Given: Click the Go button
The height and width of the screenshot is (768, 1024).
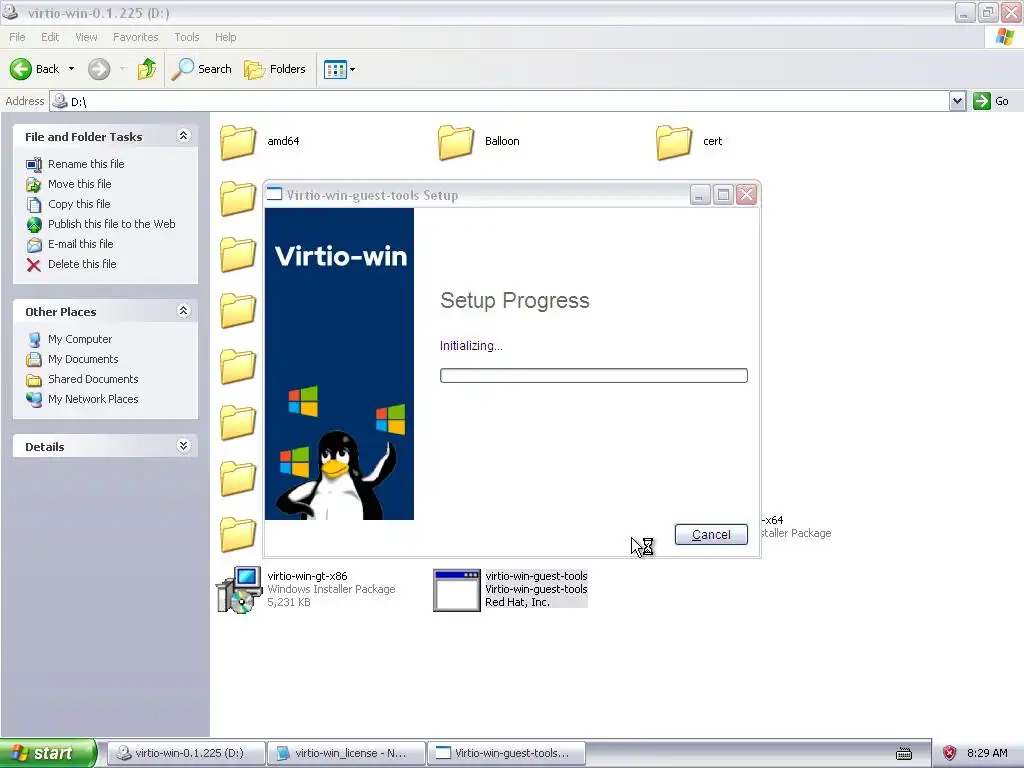Looking at the screenshot, I should (991, 101).
